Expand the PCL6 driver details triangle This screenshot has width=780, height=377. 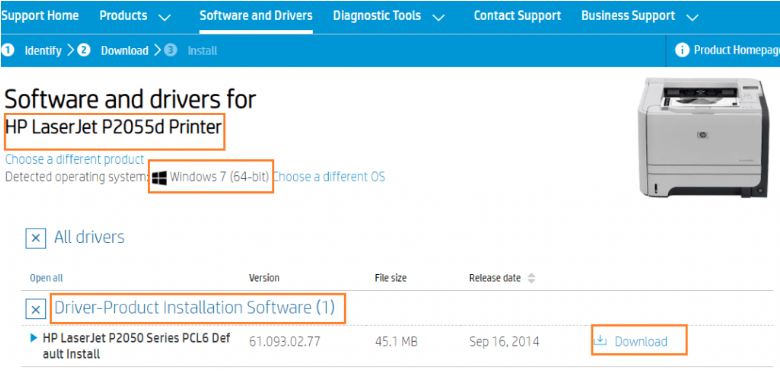(34, 338)
